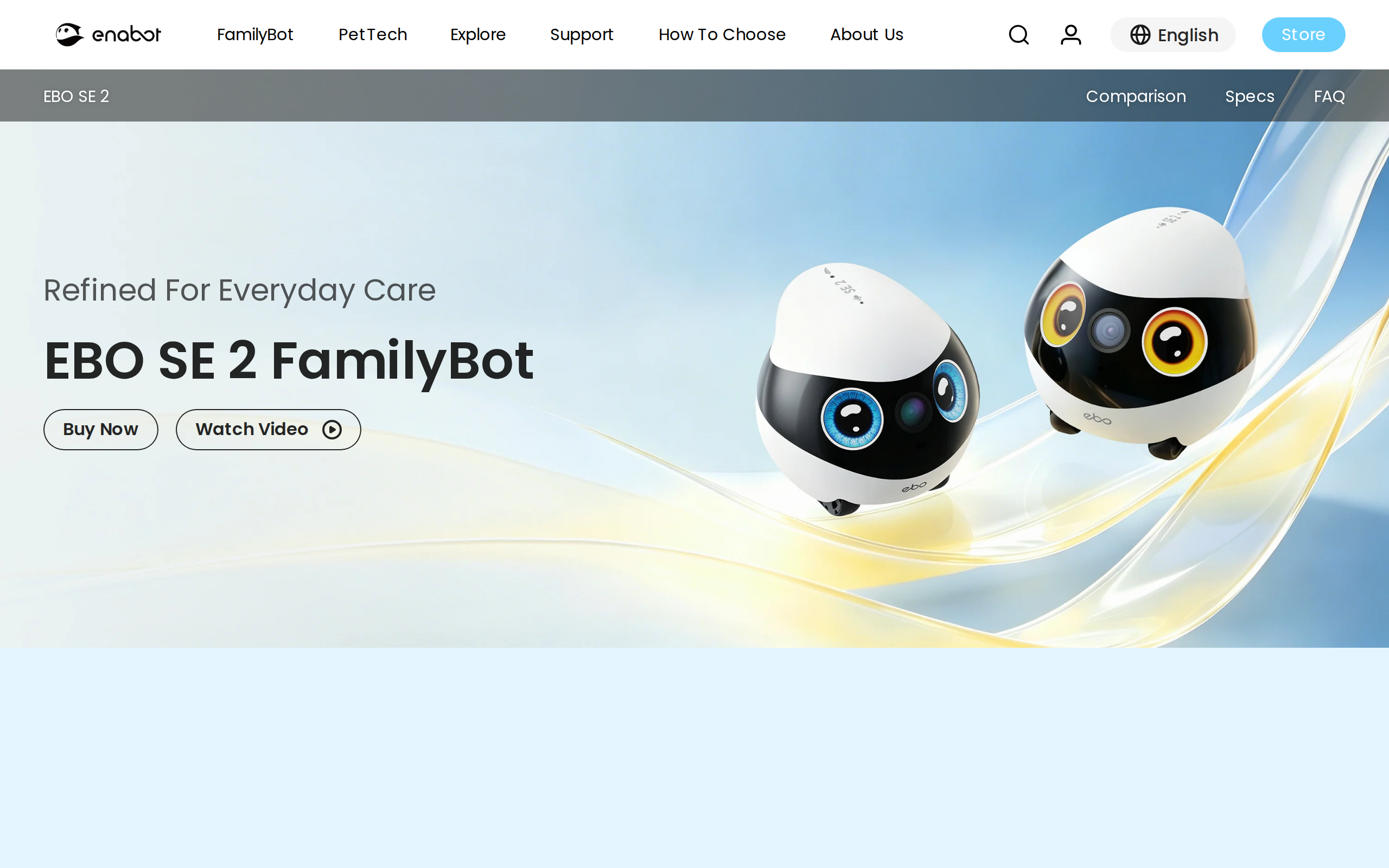Image resolution: width=1389 pixels, height=868 pixels.
Task: Click the EBO SE 2 sub-navigation title
Action: pyautogui.click(x=77, y=97)
